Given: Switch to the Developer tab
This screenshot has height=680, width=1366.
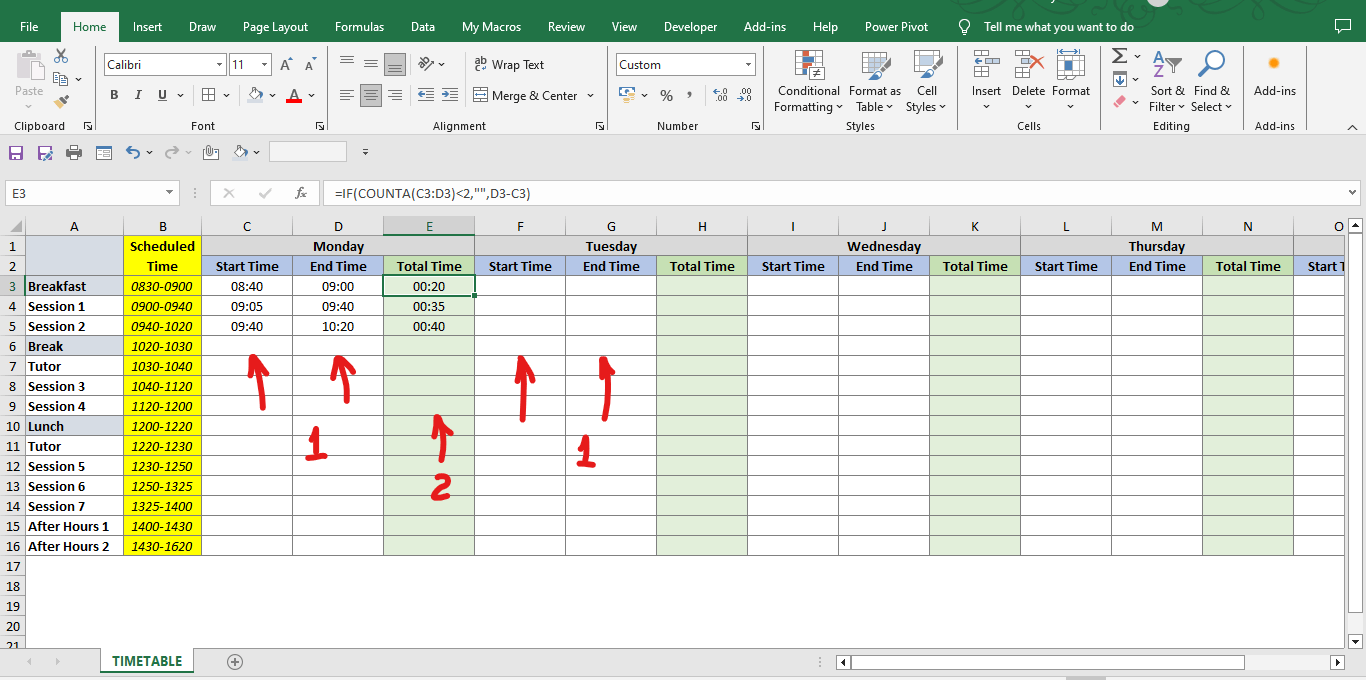Looking at the screenshot, I should click(x=690, y=27).
